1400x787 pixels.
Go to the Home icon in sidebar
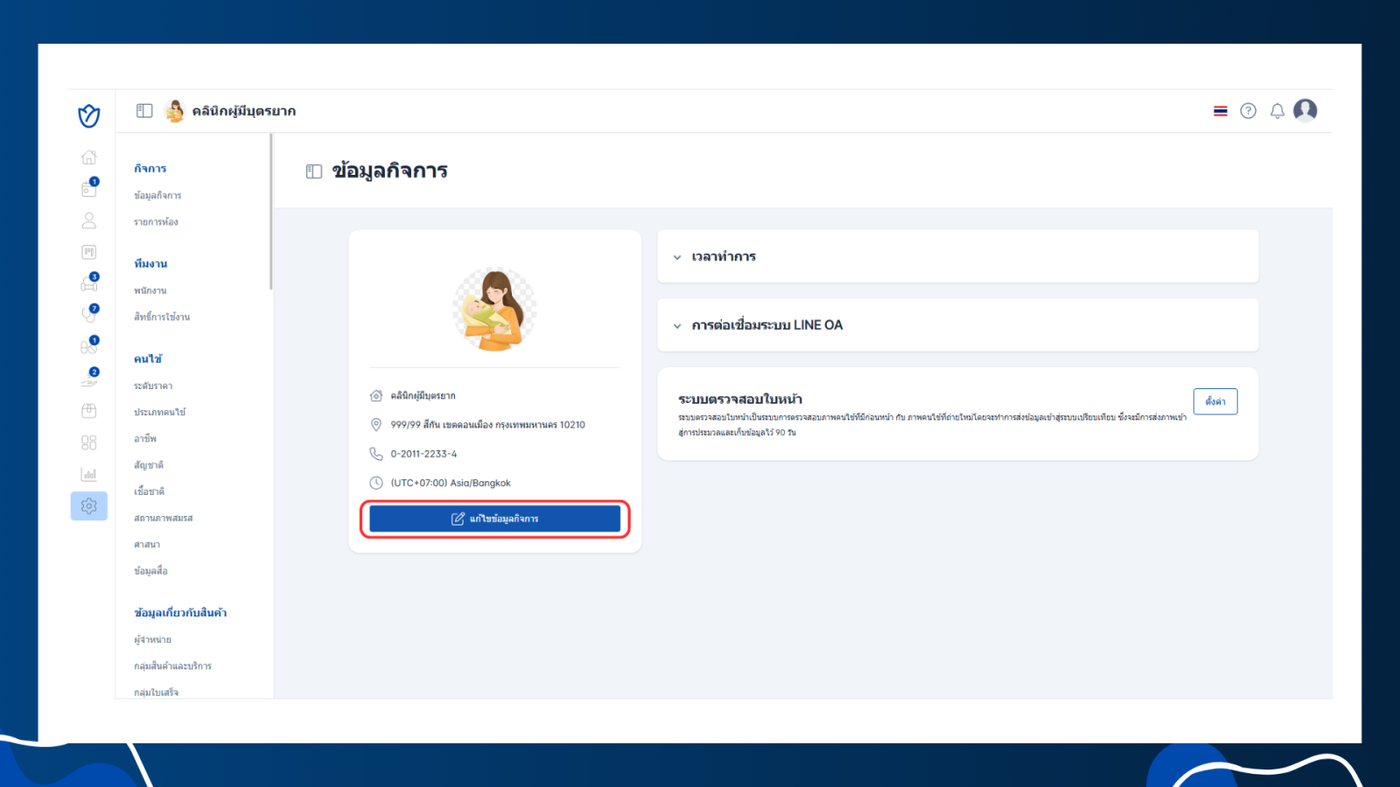point(89,157)
